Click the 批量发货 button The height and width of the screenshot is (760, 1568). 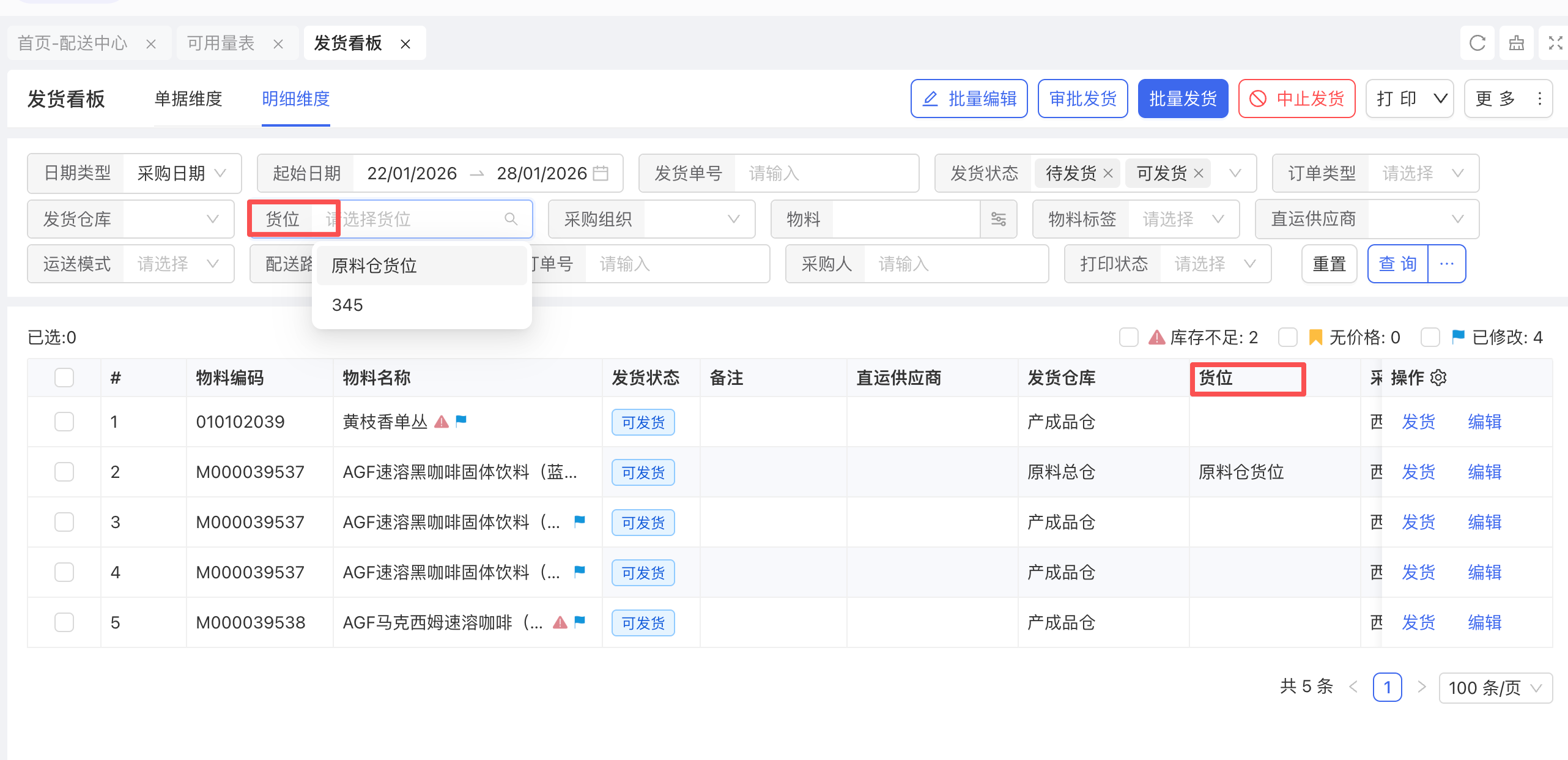coord(1182,99)
